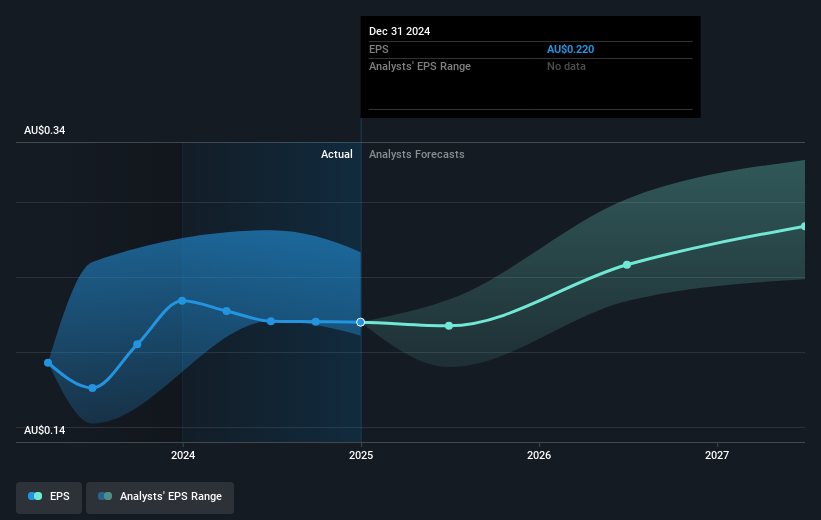Select the lowest EPS point in mid-2023
Image resolution: width=821 pixels, height=520 pixels.
92,388
